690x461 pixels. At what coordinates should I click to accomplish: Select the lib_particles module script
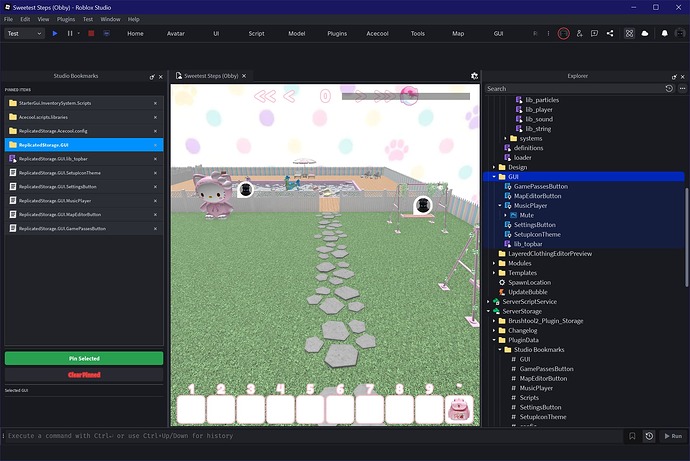point(542,100)
